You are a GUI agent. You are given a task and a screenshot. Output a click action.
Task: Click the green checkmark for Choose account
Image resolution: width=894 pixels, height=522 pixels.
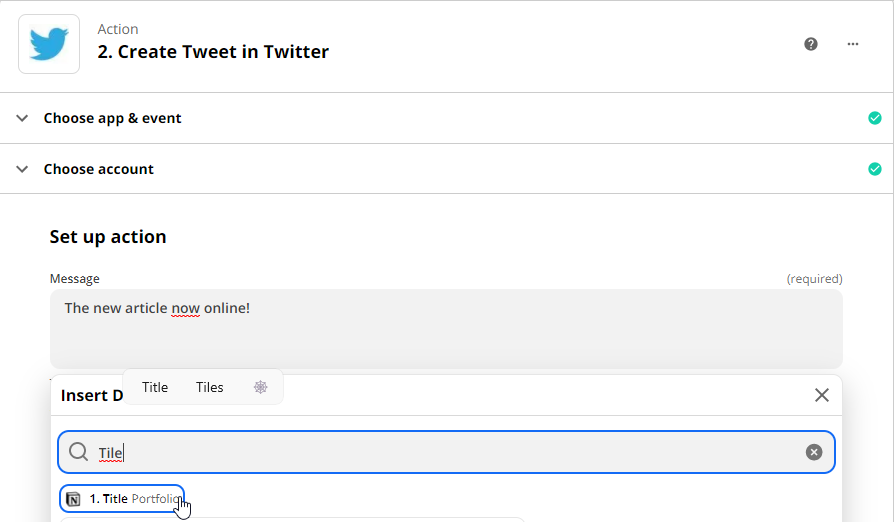click(875, 169)
